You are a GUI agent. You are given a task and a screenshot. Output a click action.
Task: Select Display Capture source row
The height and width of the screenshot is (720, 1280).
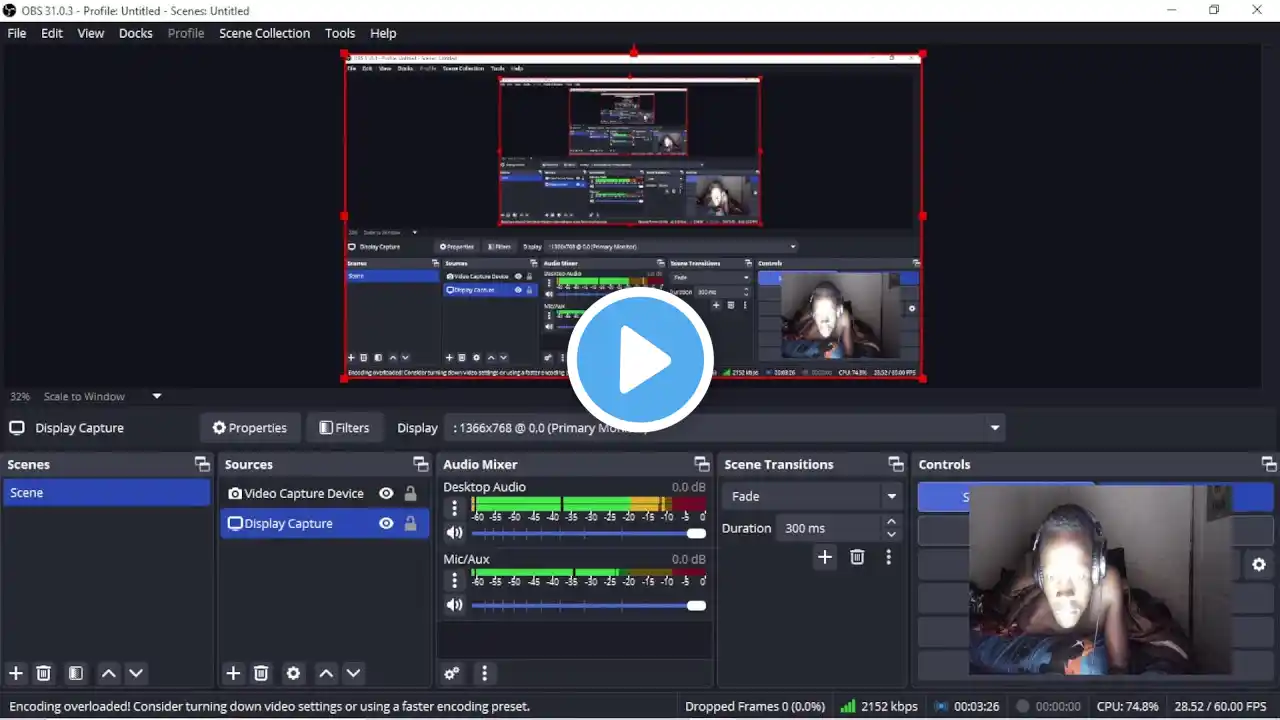pos(325,524)
